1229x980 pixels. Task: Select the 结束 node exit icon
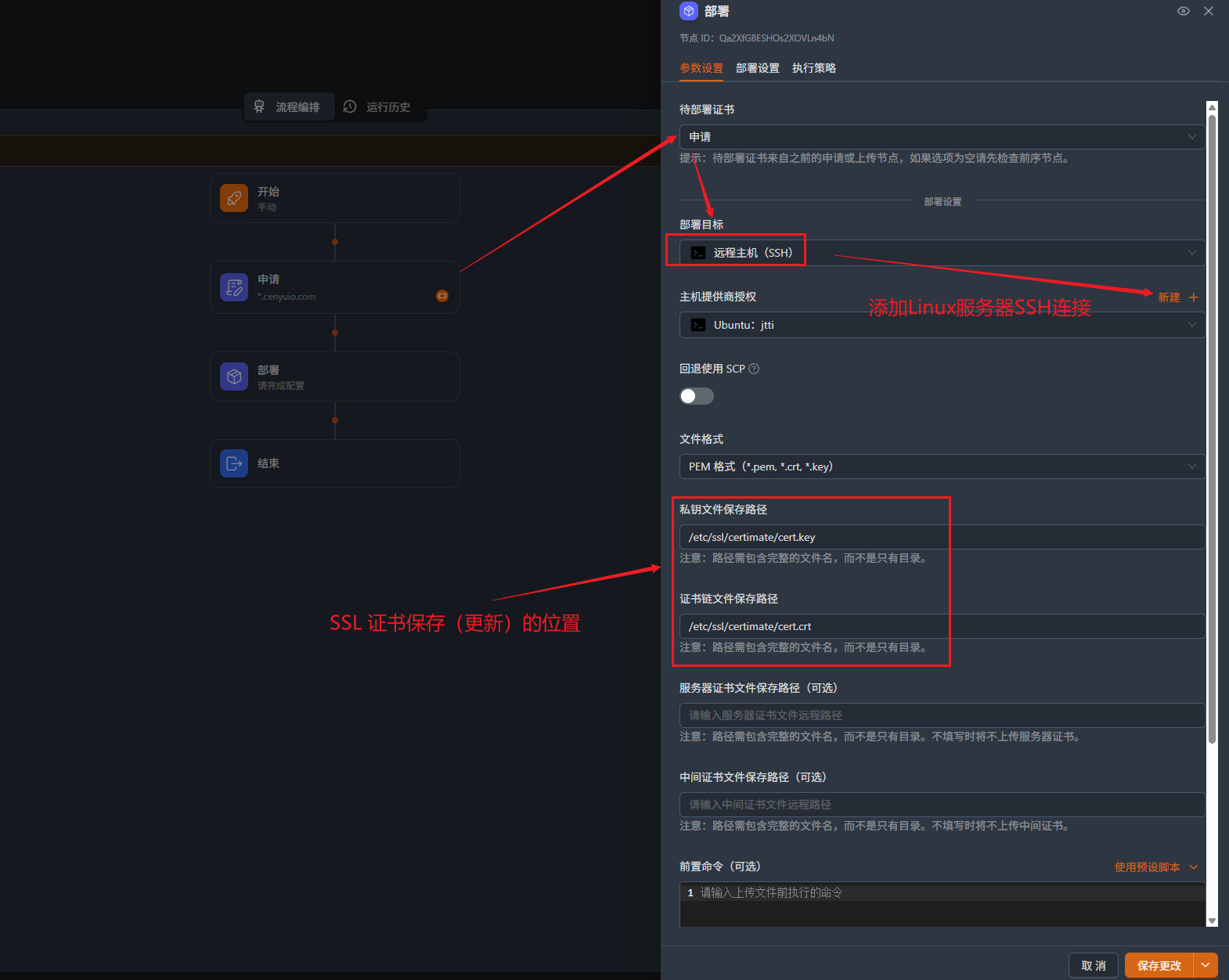point(234,463)
